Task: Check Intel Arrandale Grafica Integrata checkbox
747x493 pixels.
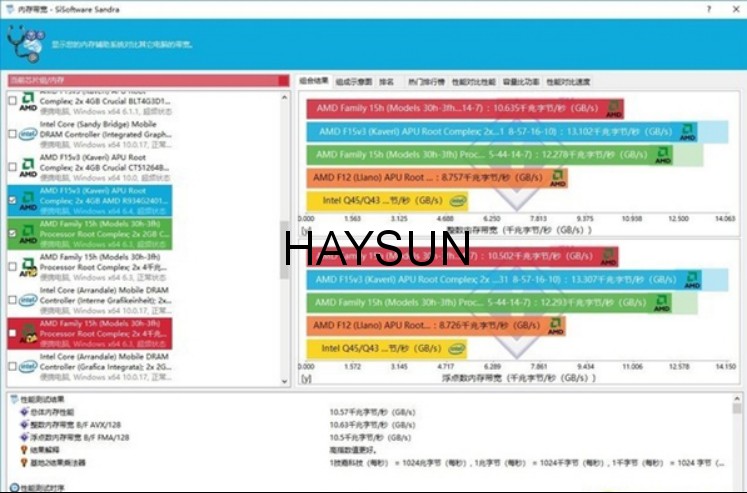Action: [13, 366]
